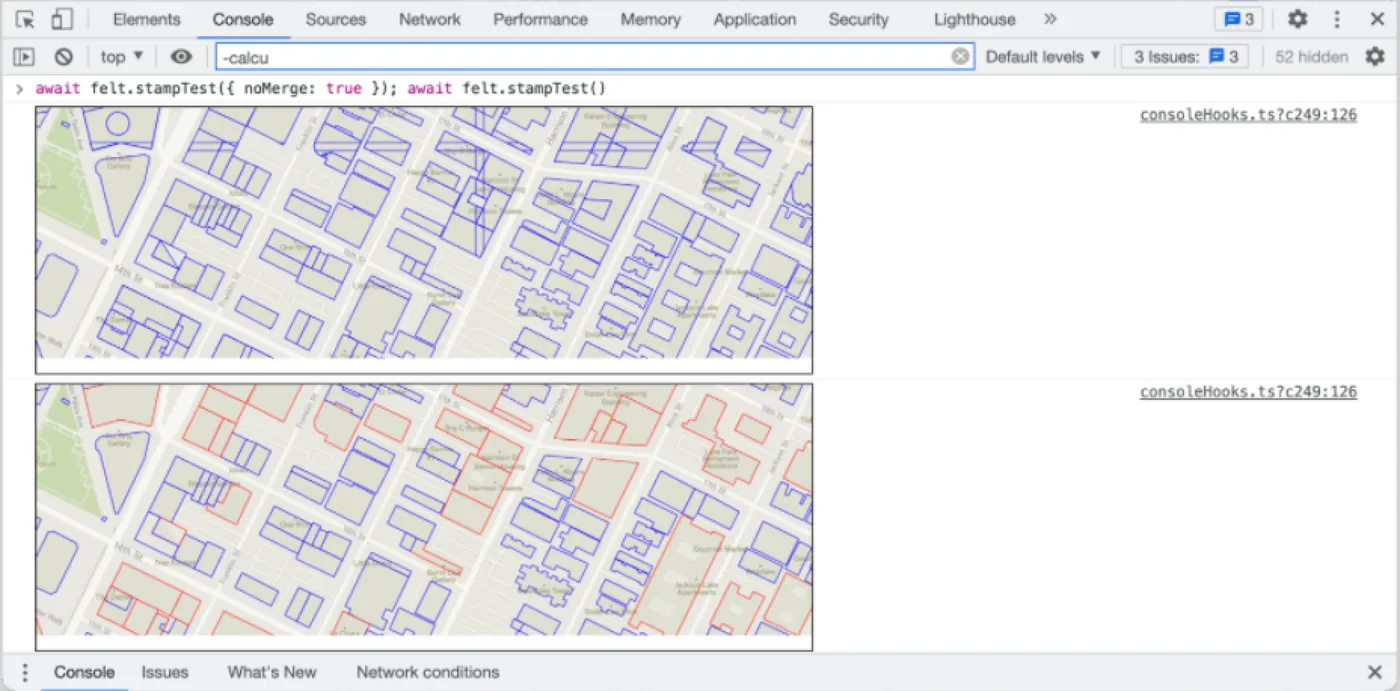Open Console settings gear beside hidden count
The image size is (1400, 691).
(1375, 57)
